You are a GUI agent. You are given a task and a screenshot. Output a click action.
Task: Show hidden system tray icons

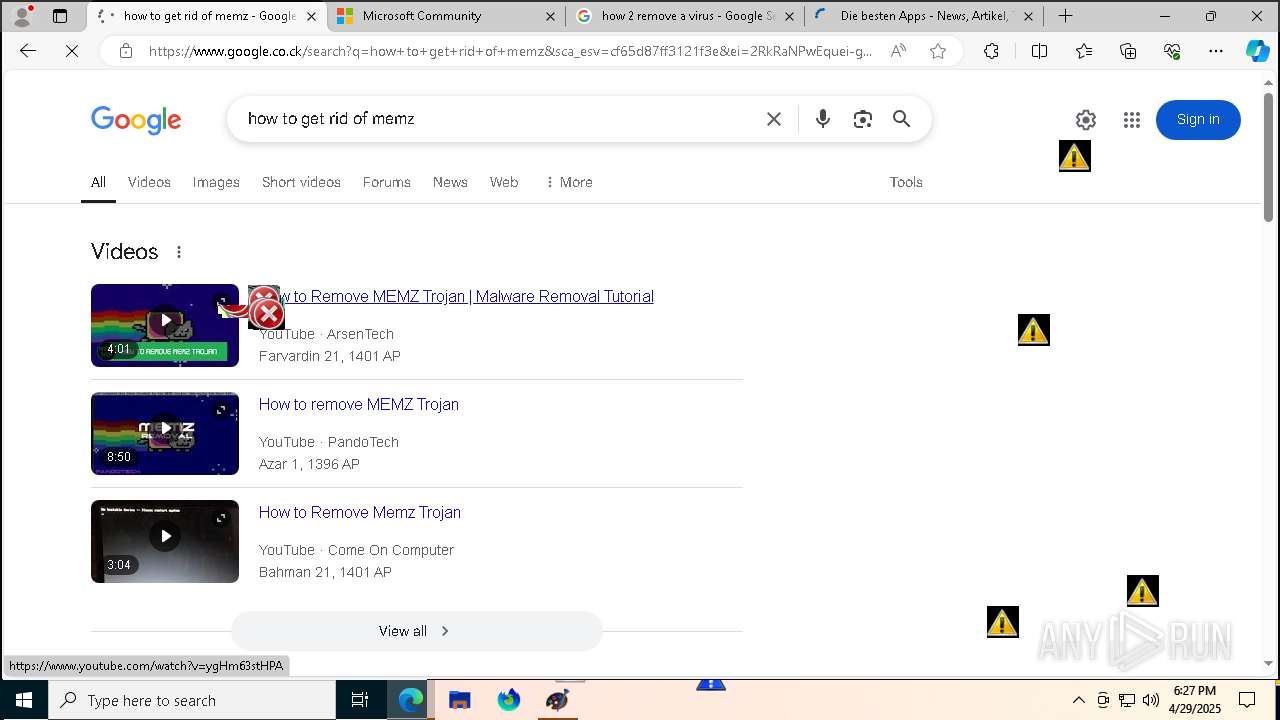[1079, 700]
